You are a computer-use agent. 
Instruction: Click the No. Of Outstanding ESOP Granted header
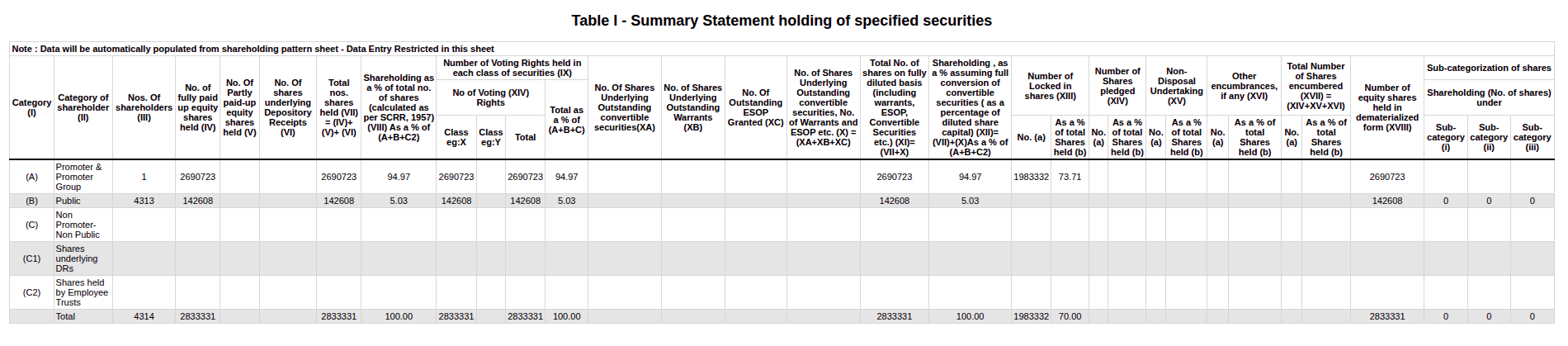pyautogui.click(x=755, y=107)
